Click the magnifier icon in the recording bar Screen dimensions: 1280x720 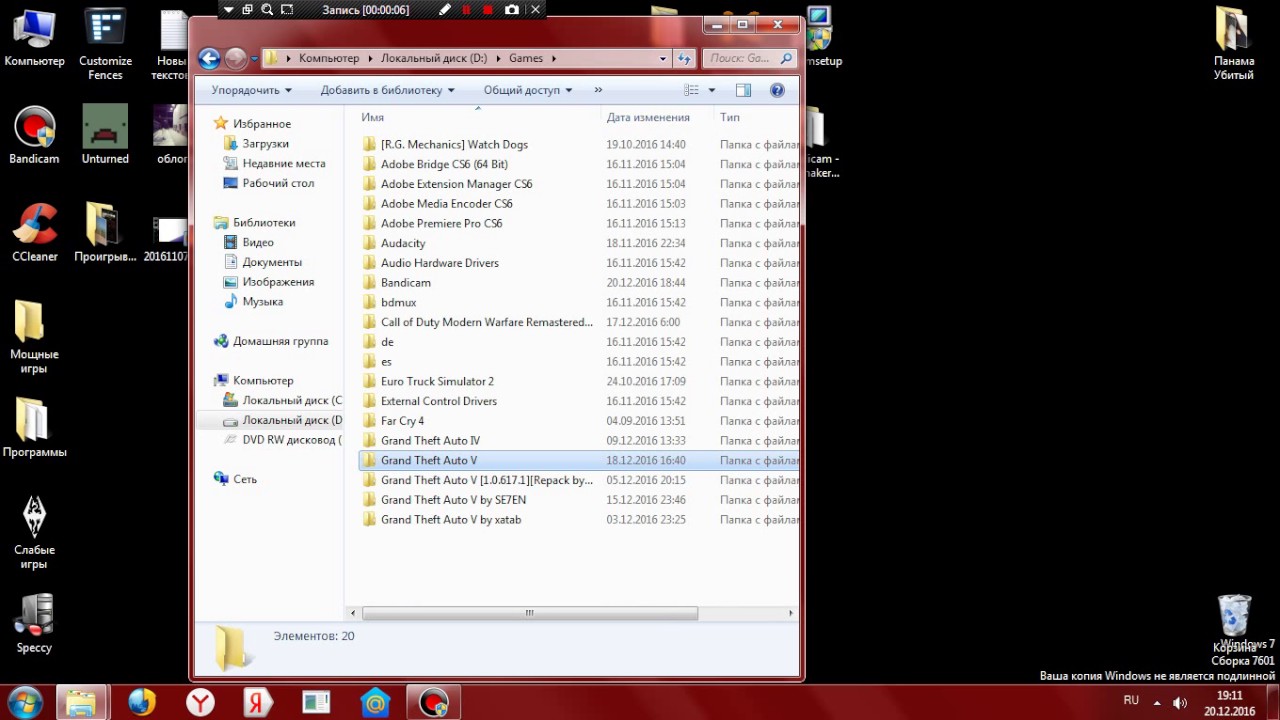267,9
